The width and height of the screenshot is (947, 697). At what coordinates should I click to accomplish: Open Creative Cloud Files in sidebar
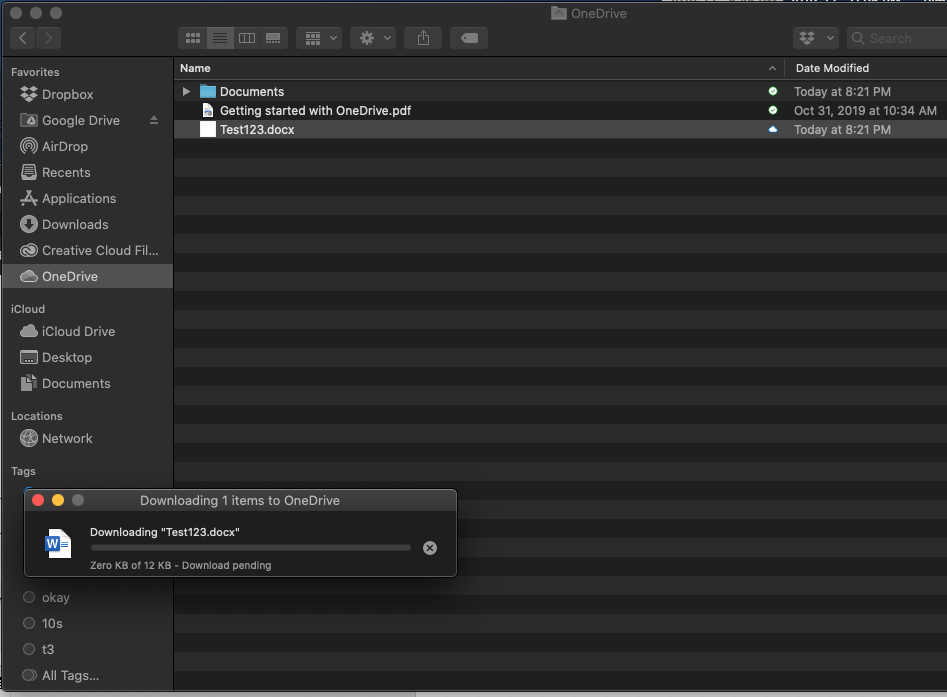pos(100,250)
